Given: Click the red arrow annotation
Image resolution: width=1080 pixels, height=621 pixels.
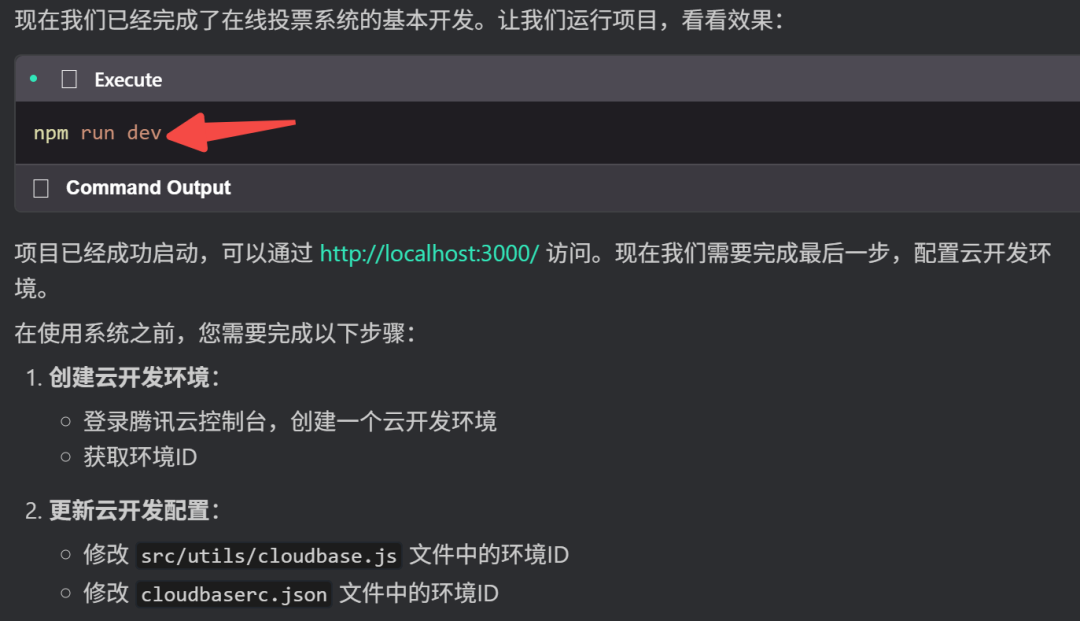Looking at the screenshot, I should [231, 131].
